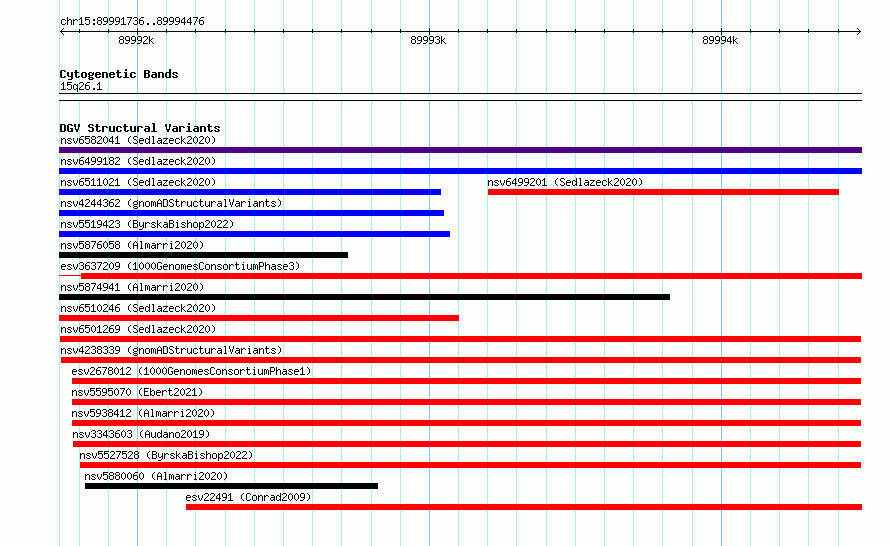Screen dimensions: 890x546
Task: Select the red esv2678012 variant bar
Action: pos(467,381)
